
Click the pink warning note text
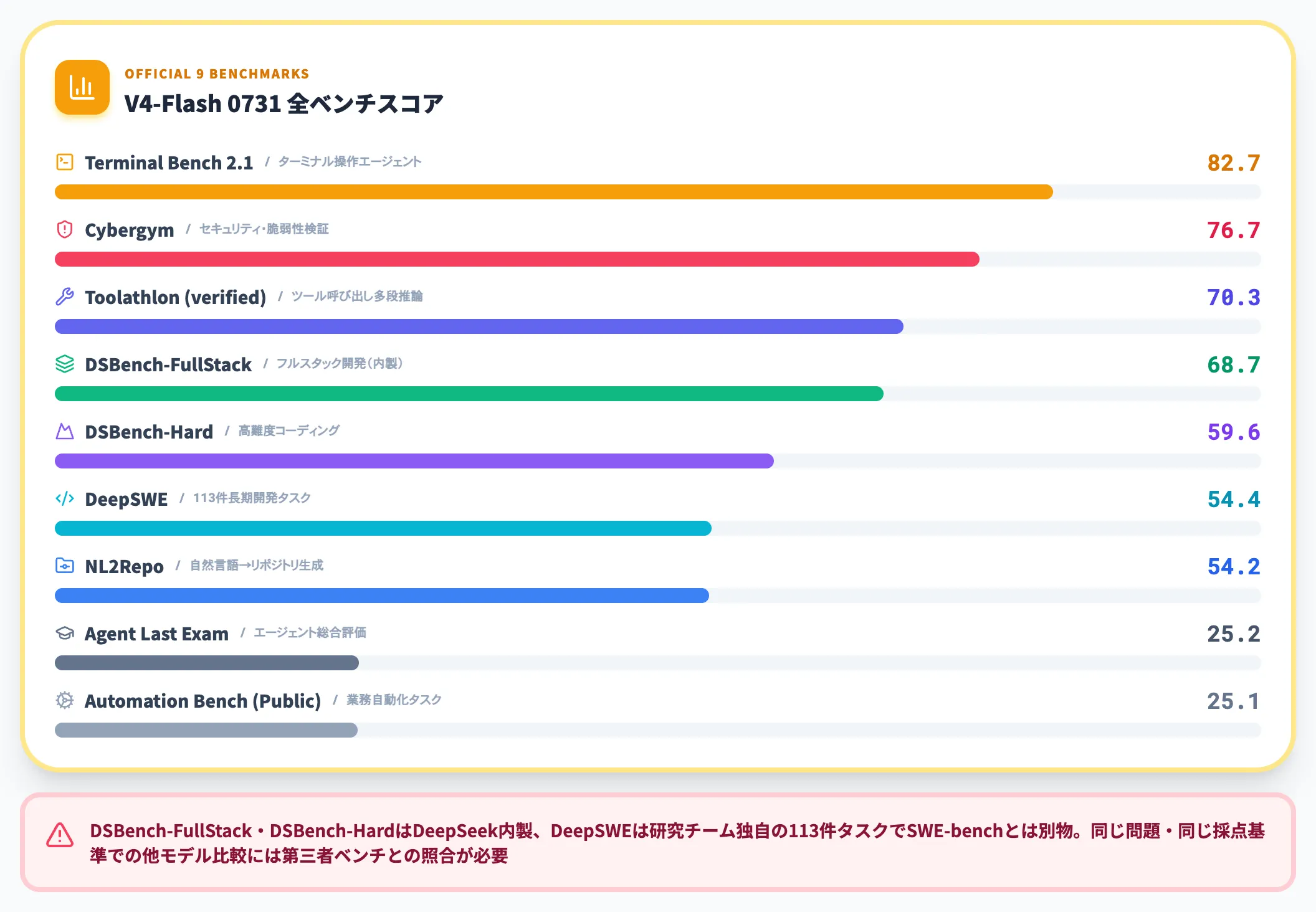pos(677,843)
